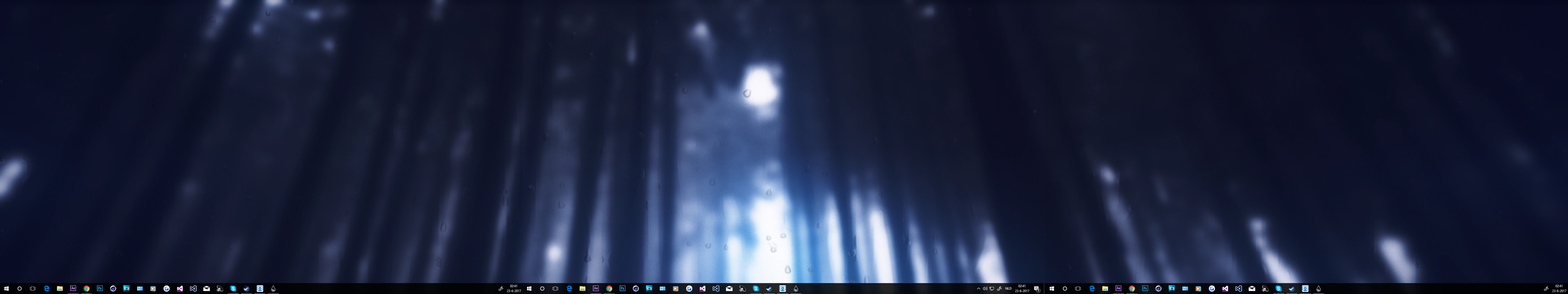Expand hidden system tray icons chevron
The width and height of the screenshot is (1568, 294).
click(x=978, y=289)
